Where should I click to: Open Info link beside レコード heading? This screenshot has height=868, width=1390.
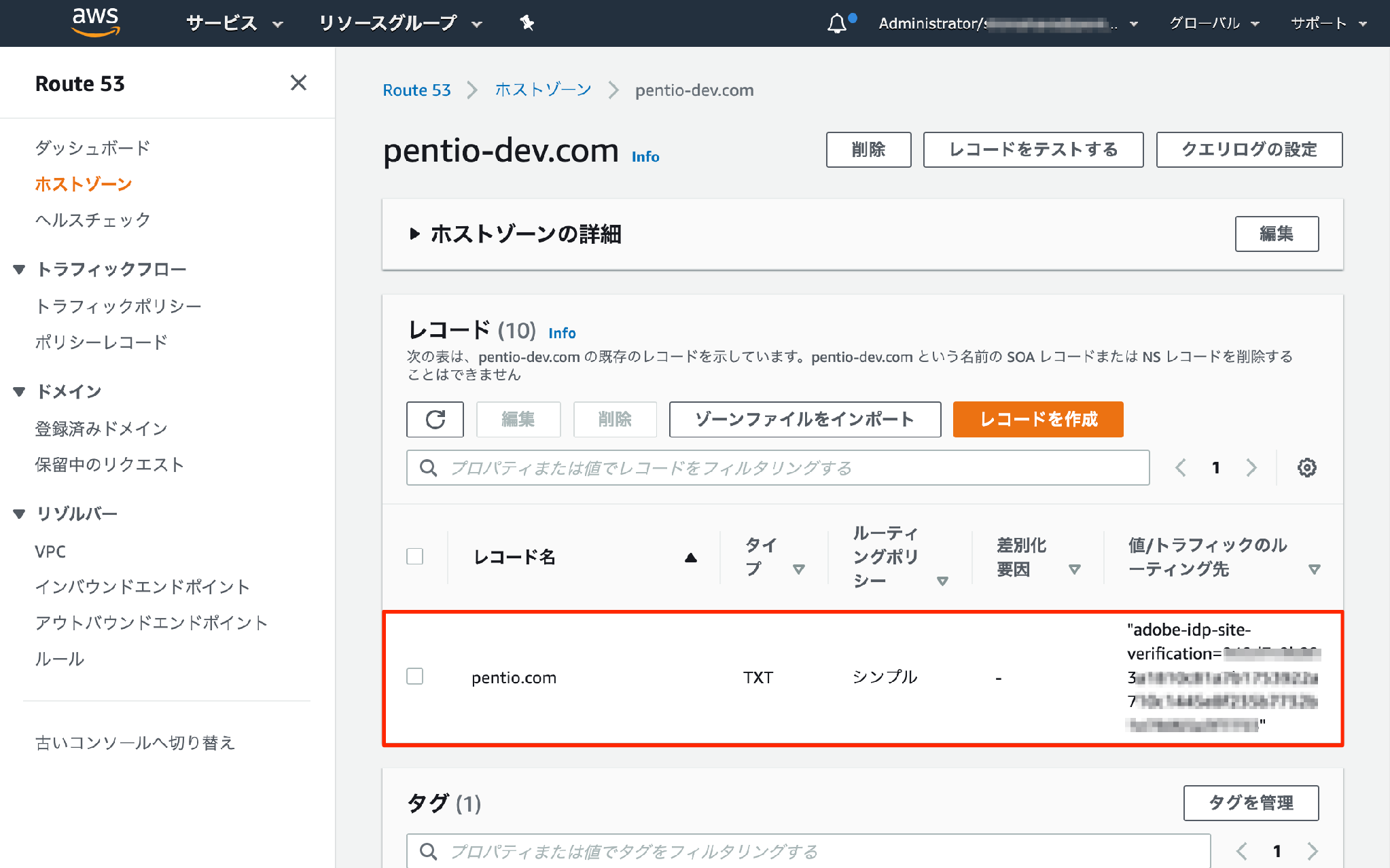point(562,333)
